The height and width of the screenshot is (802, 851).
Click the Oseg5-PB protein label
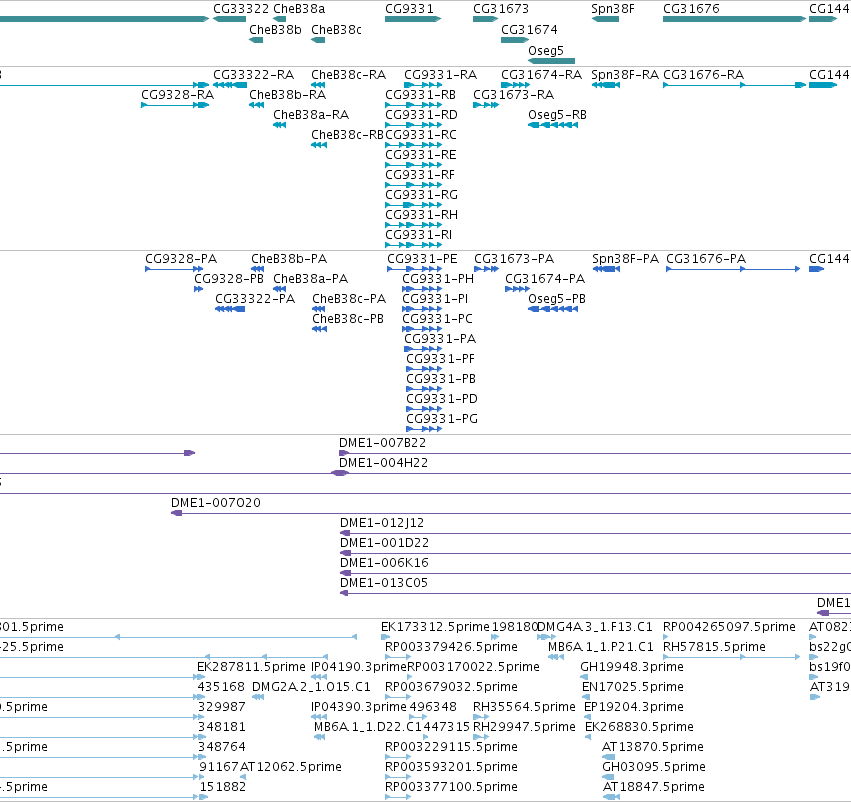[x=557, y=299]
